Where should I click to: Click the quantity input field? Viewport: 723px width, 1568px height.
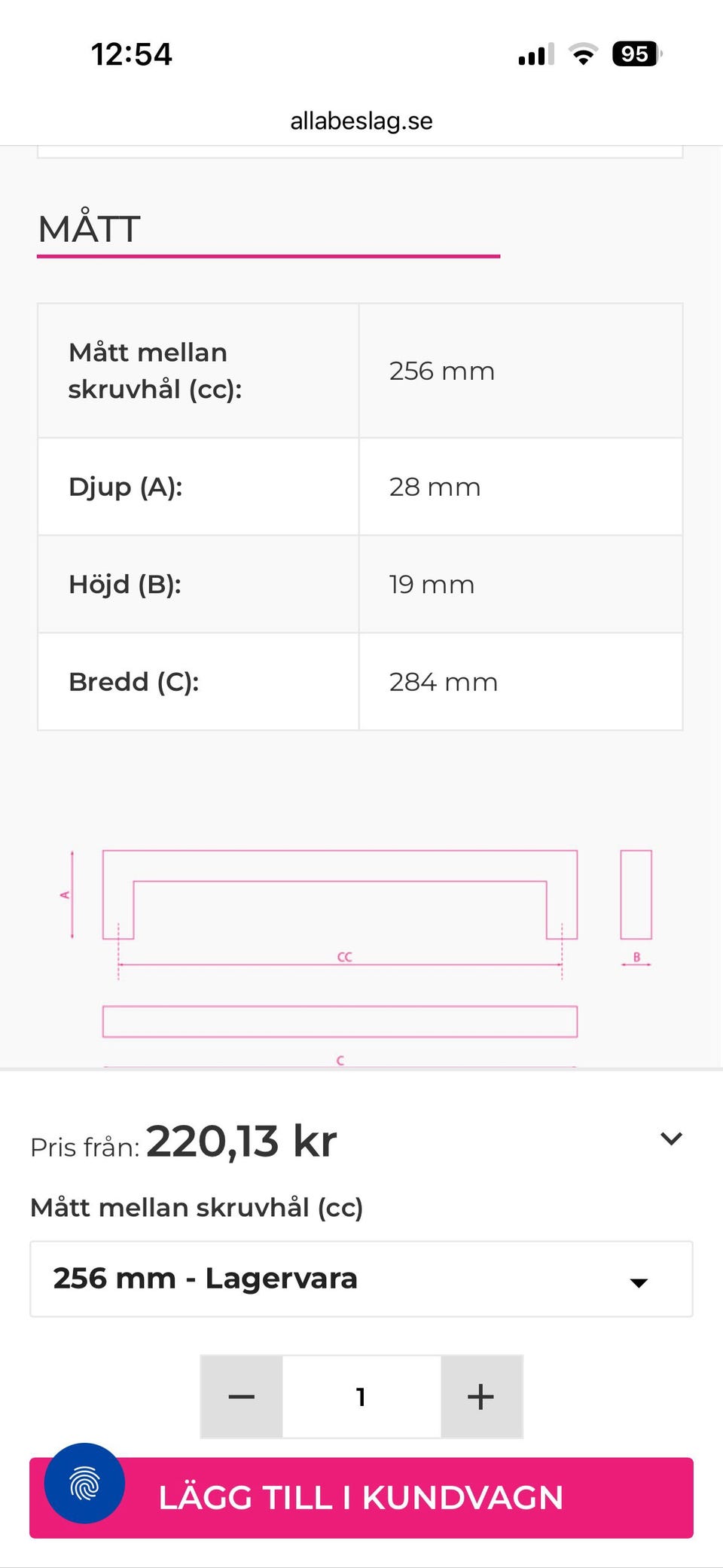click(x=361, y=1396)
